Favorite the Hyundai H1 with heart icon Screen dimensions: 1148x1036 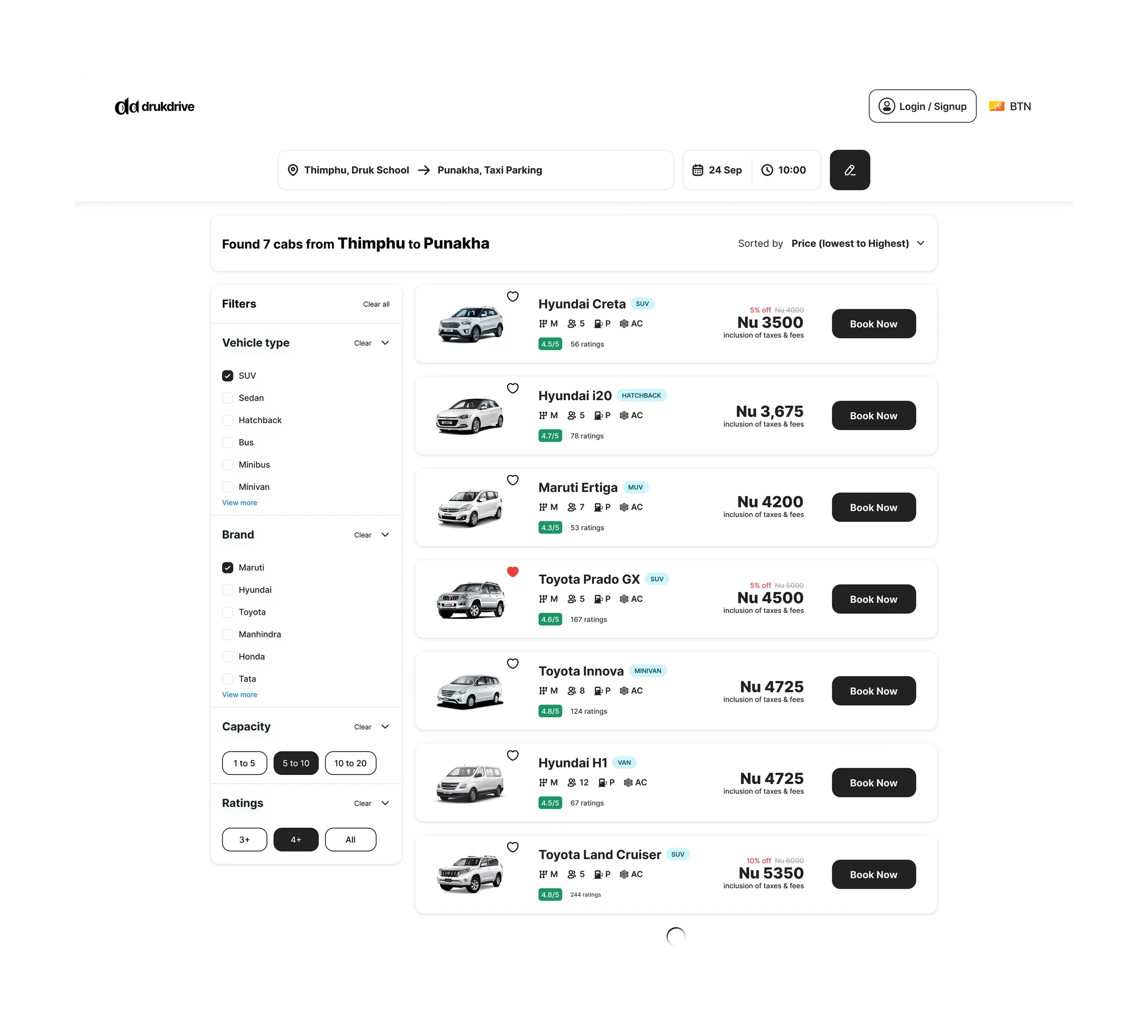click(x=513, y=756)
